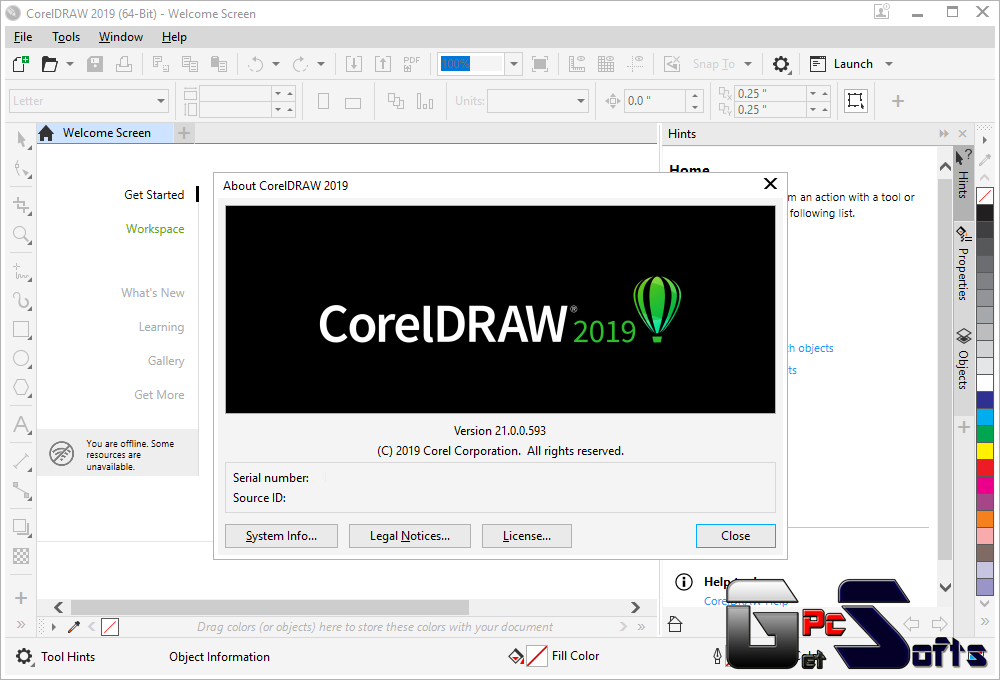The image size is (1000, 680).
Task: Toggle Treat as filled bounding box icon
Action: point(856,101)
